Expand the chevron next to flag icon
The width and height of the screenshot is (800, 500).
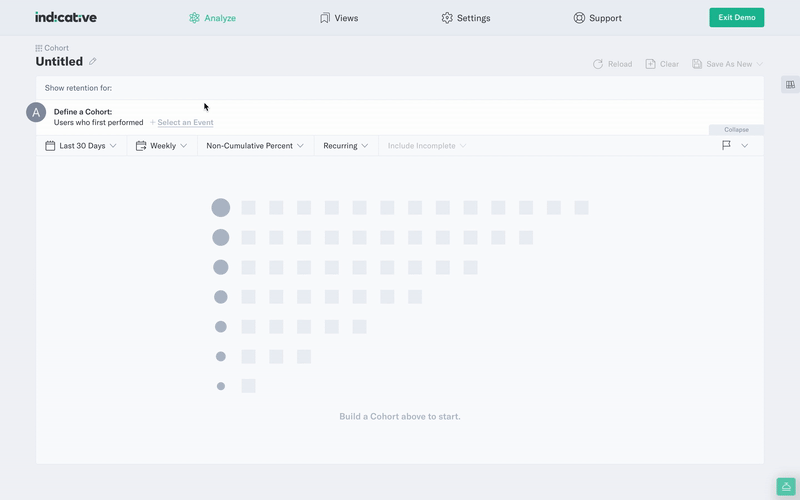coord(744,145)
